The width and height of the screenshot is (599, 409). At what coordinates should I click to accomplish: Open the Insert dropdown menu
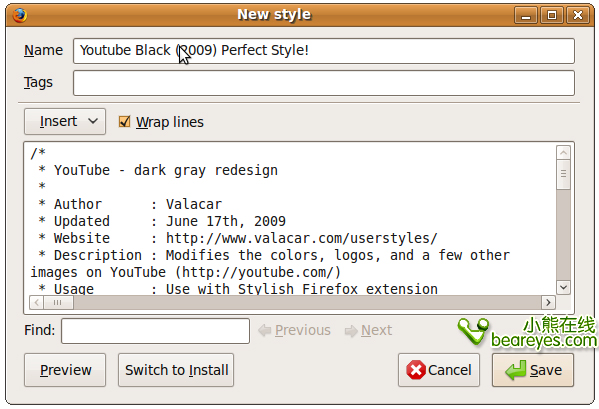click(65, 121)
